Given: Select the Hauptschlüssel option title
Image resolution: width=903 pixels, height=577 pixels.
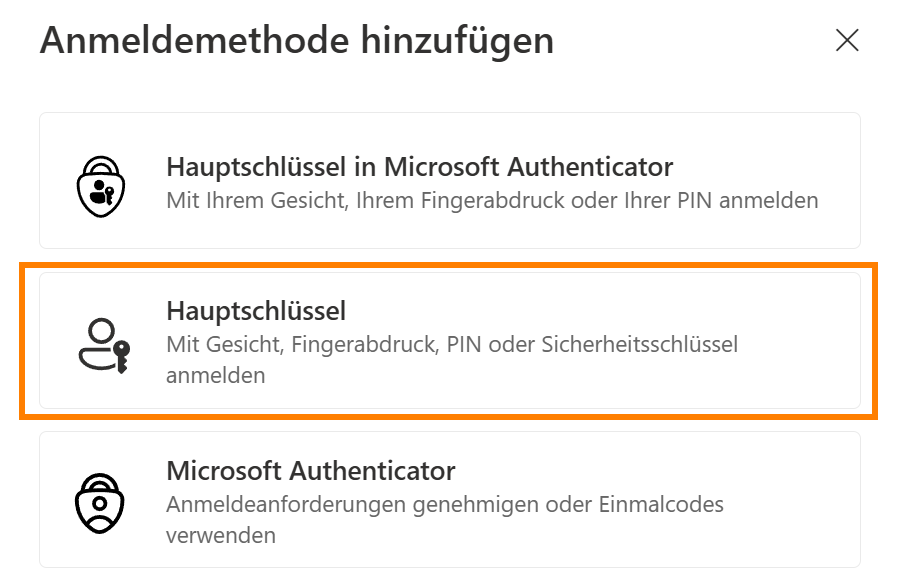Looking at the screenshot, I should (256, 311).
